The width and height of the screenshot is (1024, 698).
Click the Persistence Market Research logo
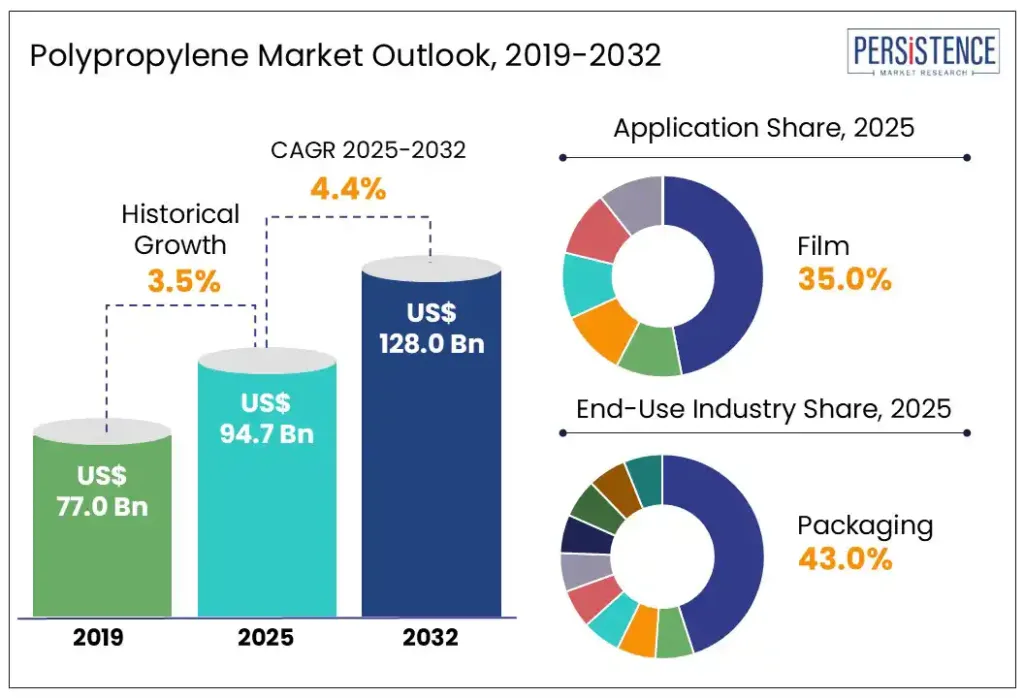click(923, 52)
